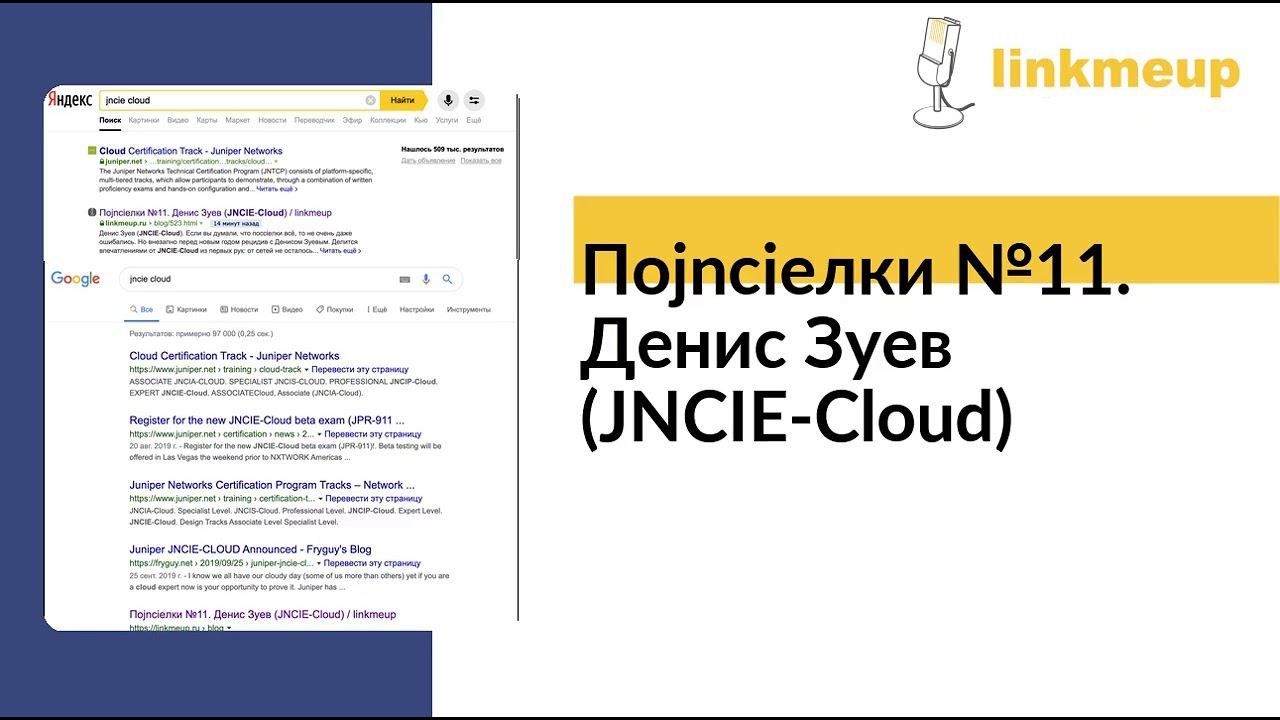1280x720 pixels.
Task: Expand the Yandex Ещё menu
Action: (x=474, y=120)
